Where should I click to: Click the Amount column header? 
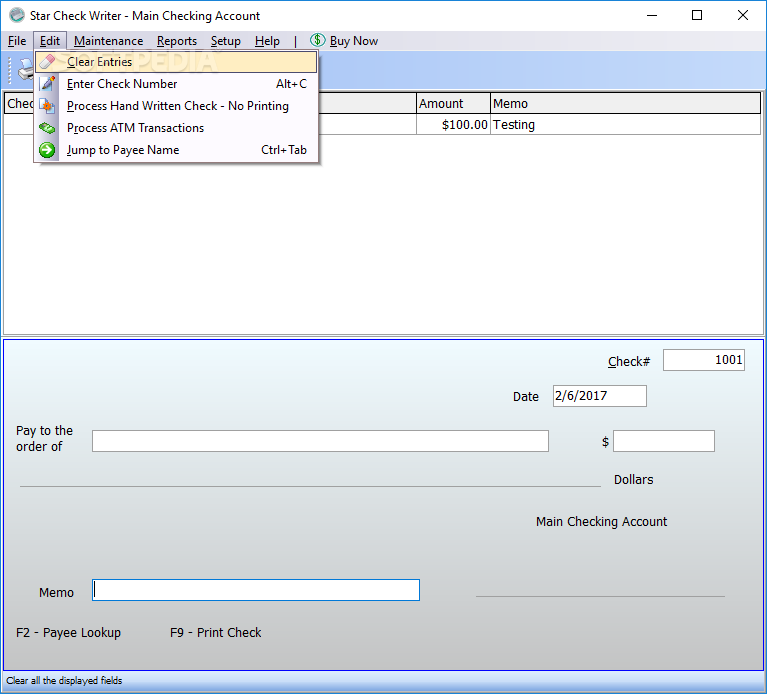[x=453, y=103]
